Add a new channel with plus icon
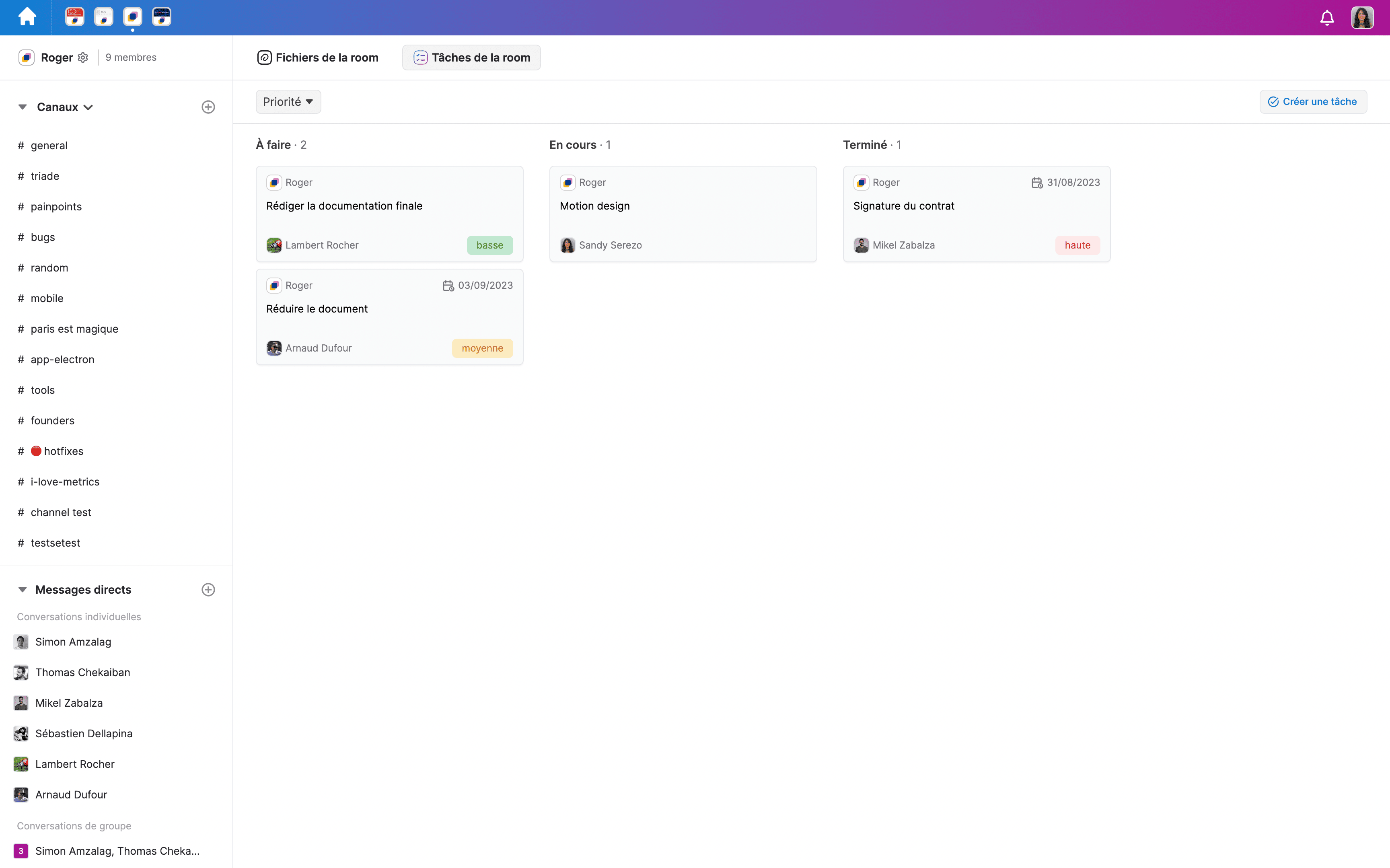The width and height of the screenshot is (1390, 868). pyautogui.click(x=208, y=107)
